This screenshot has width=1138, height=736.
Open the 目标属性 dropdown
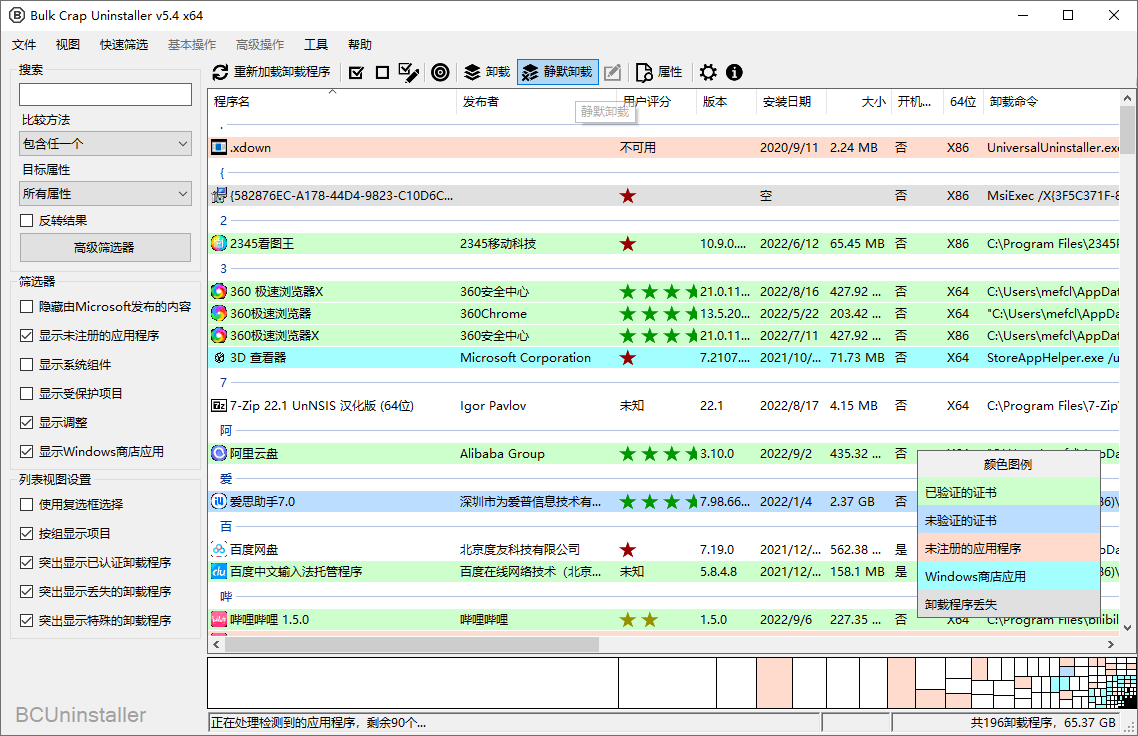pos(104,195)
